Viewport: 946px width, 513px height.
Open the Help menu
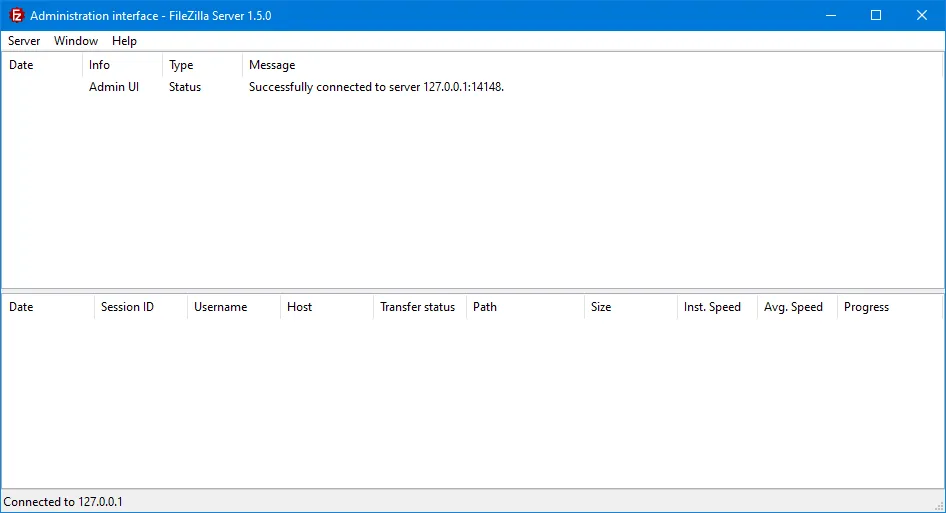pyautogui.click(x=124, y=41)
